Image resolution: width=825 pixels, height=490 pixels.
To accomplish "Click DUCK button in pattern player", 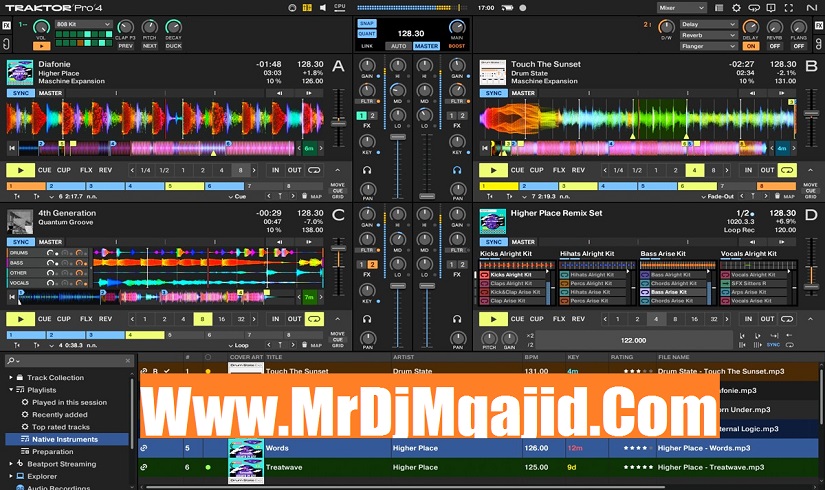I will point(174,46).
